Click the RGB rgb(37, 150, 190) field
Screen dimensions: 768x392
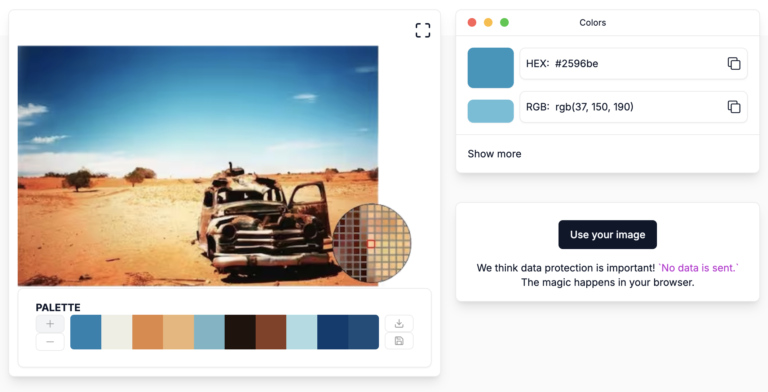click(633, 107)
